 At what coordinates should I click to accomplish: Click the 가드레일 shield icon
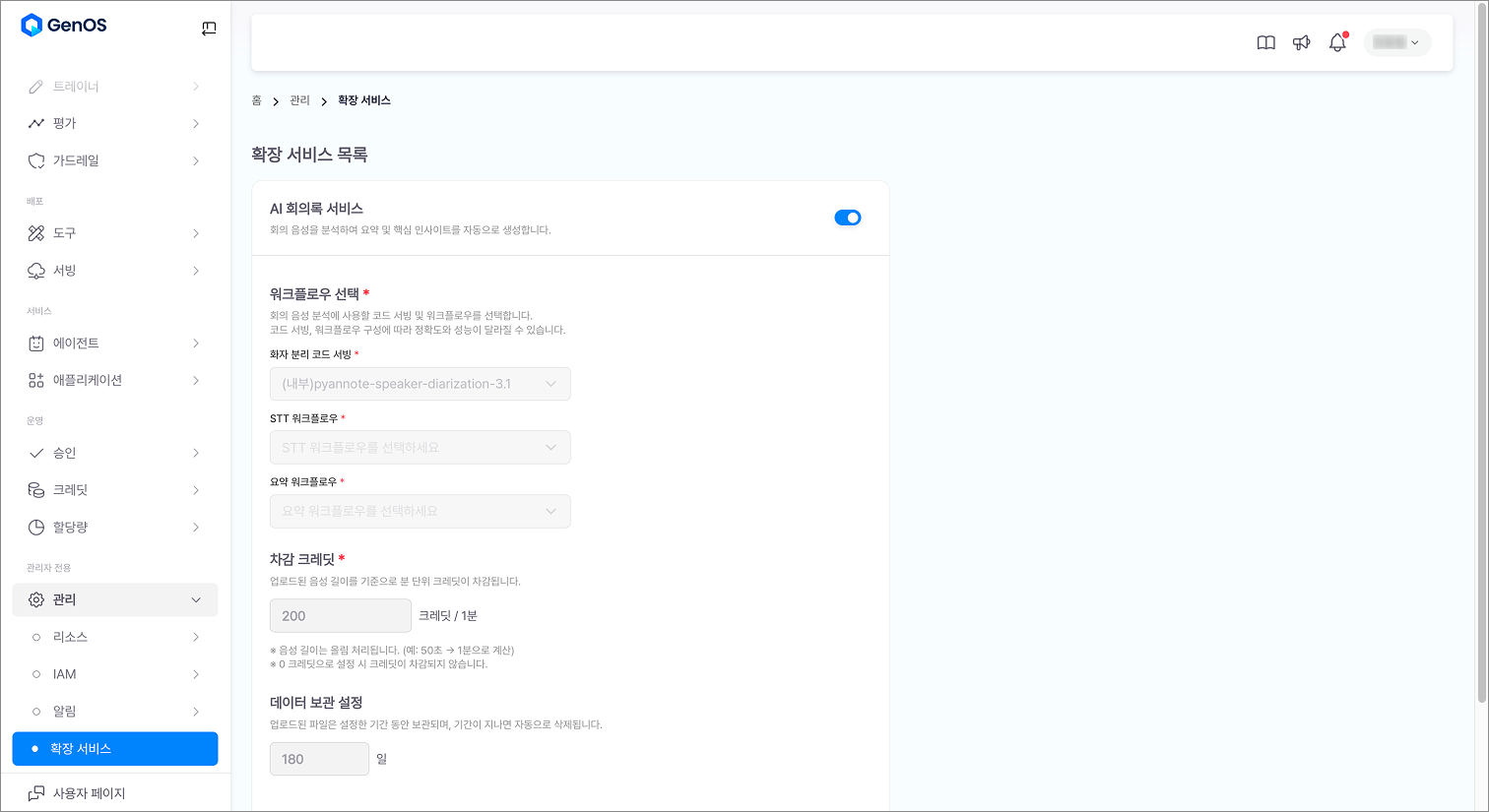coord(36,160)
